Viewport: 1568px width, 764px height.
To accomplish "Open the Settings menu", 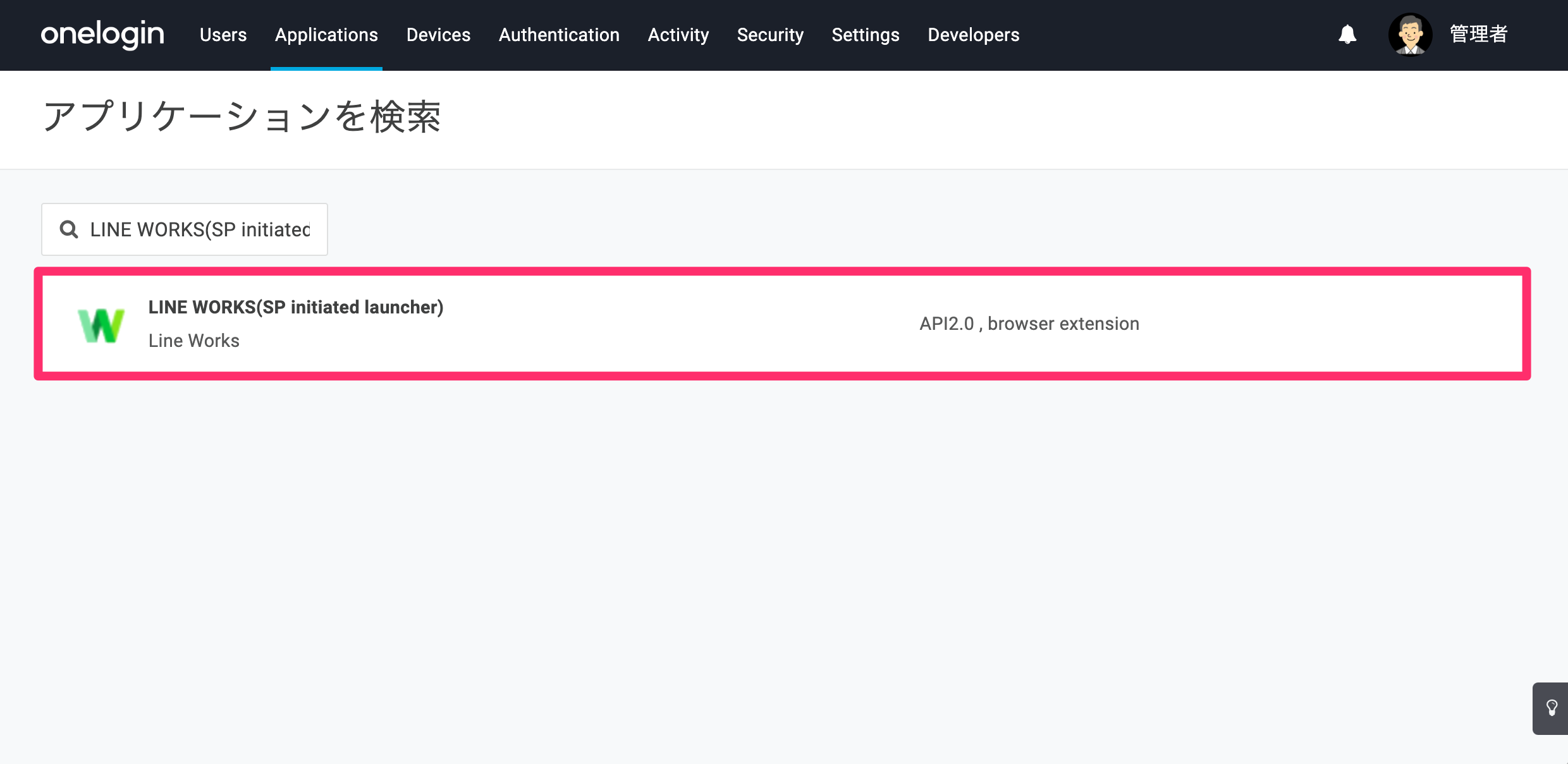I will tap(866, 35).
